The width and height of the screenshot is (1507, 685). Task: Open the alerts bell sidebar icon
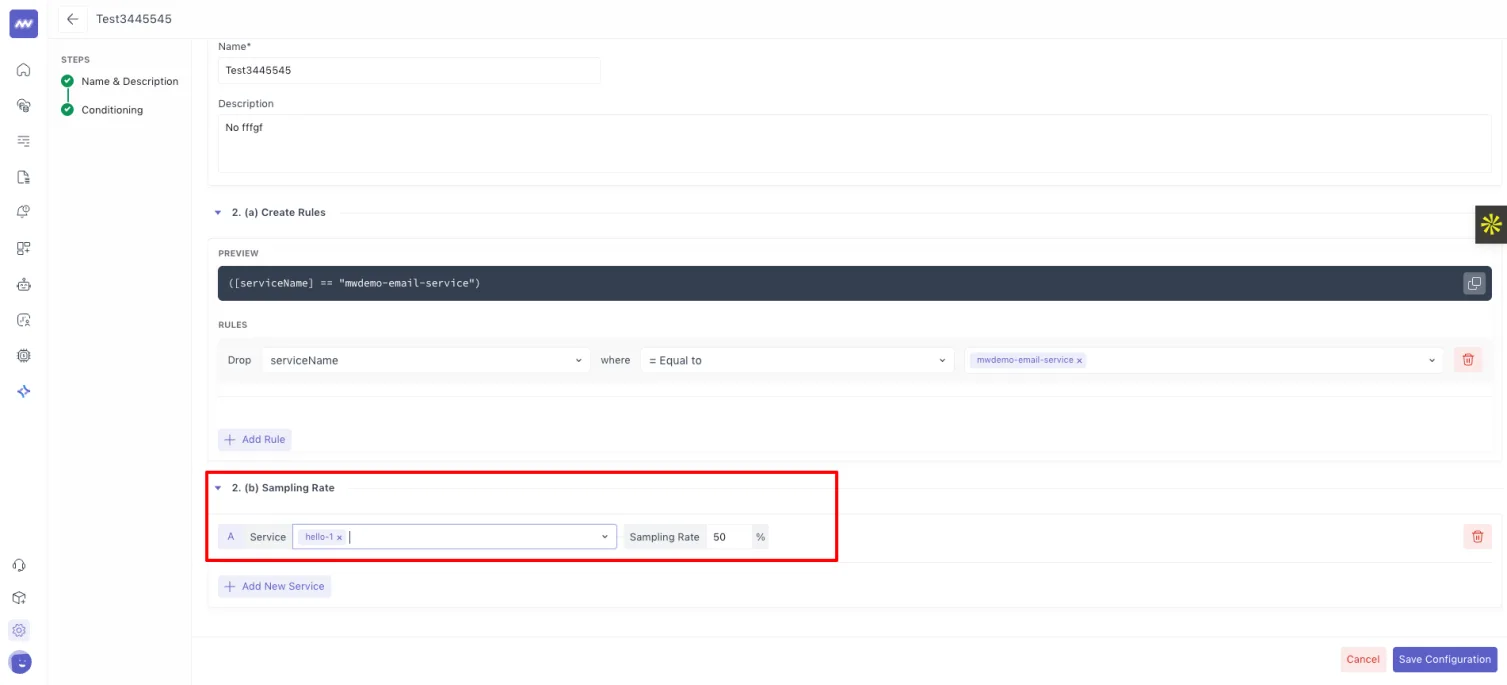[x=23, y=212]
